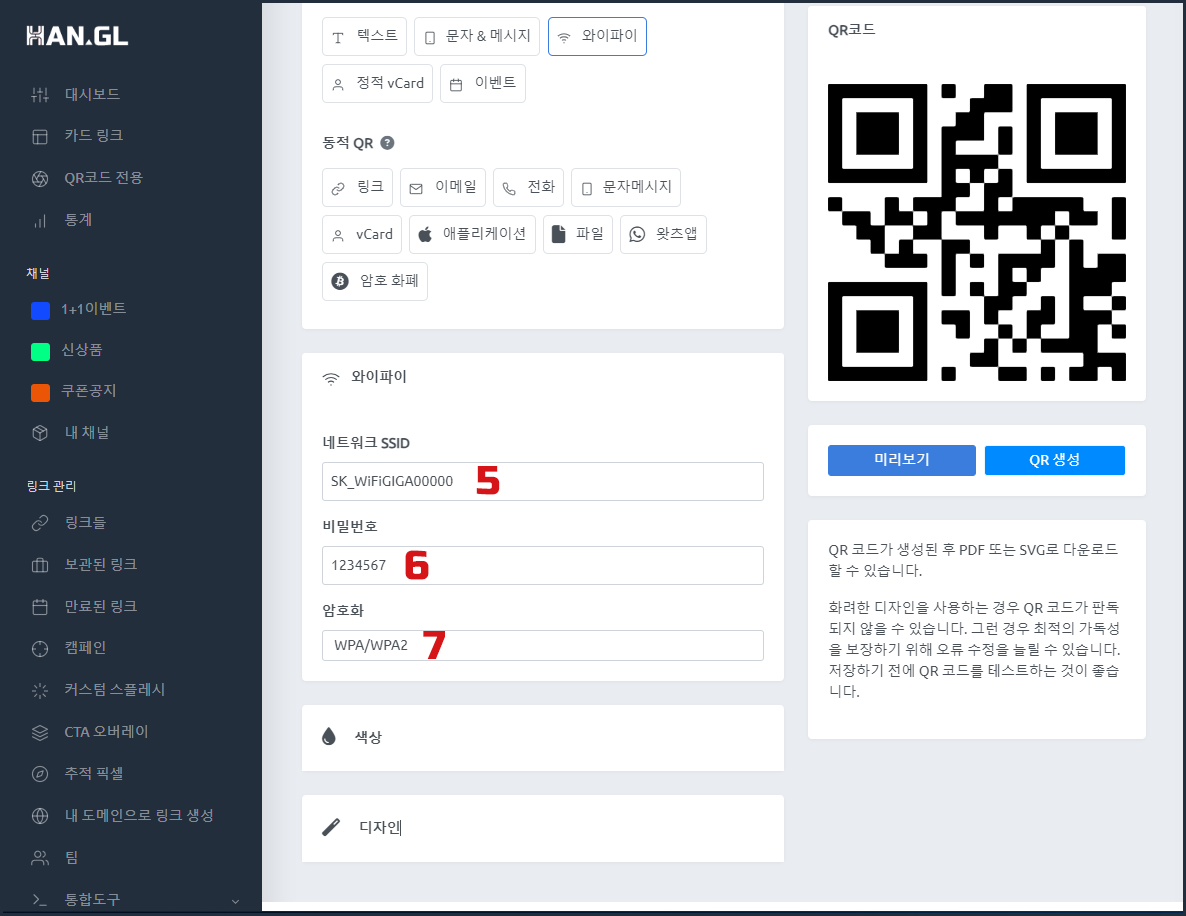Select the 정적 vCard QR type
The width and height of the screenshot is (1186, 916).
coord(377,83)
